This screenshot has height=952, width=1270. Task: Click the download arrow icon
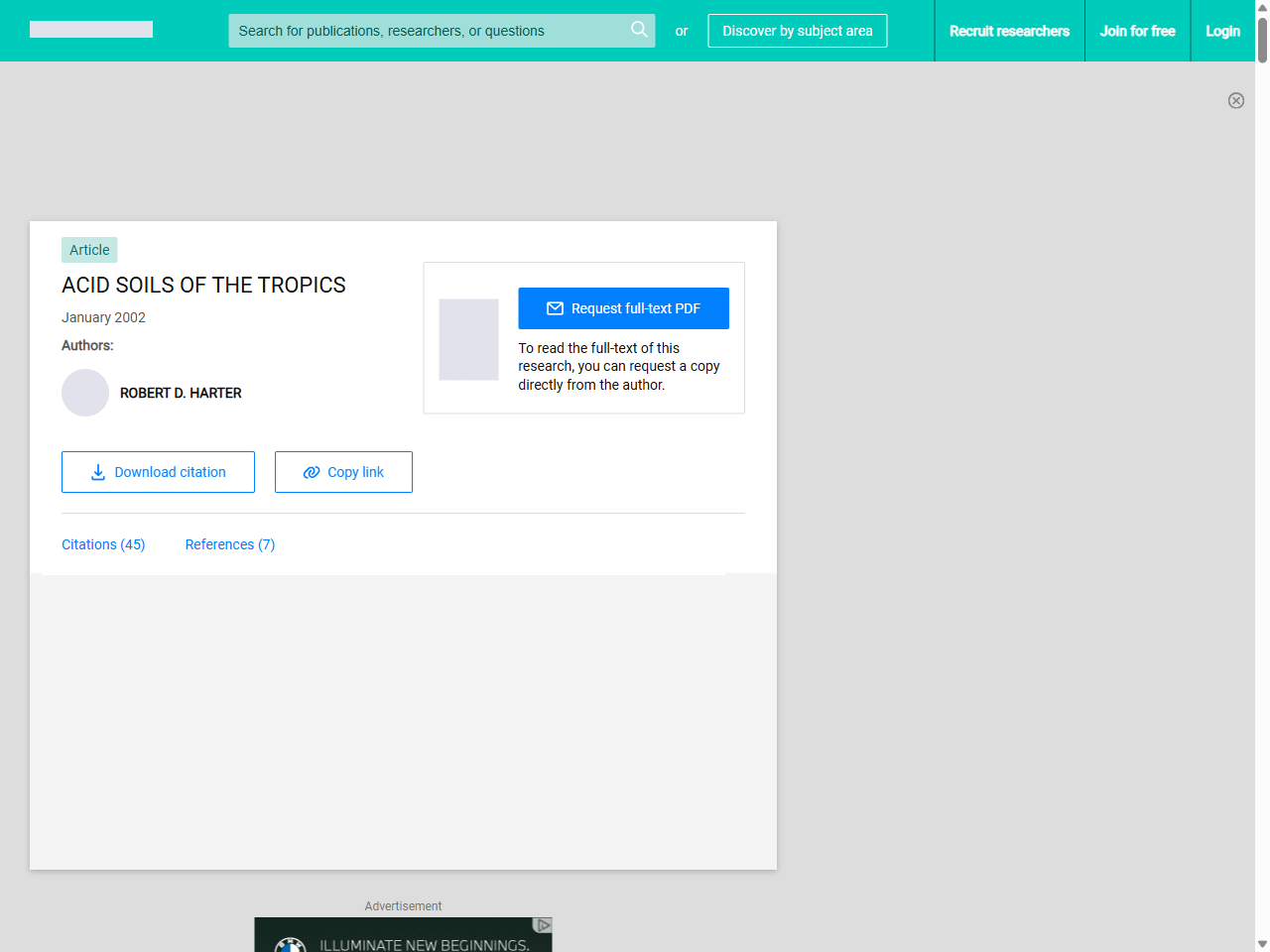pyautogui.click(x=98, y=472)
